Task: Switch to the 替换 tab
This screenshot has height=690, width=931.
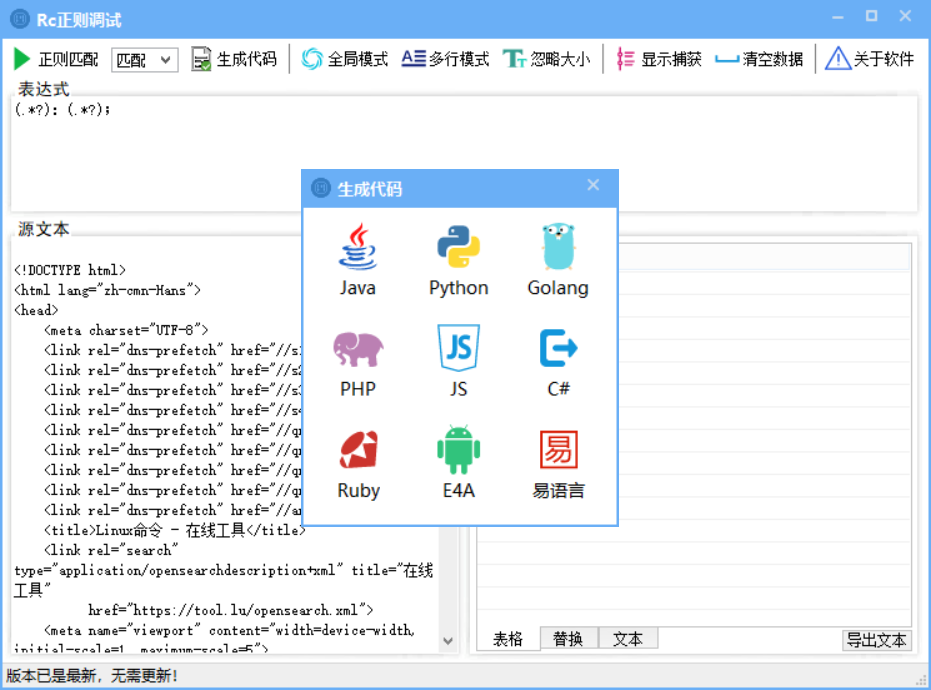Action: click(568, 638)
